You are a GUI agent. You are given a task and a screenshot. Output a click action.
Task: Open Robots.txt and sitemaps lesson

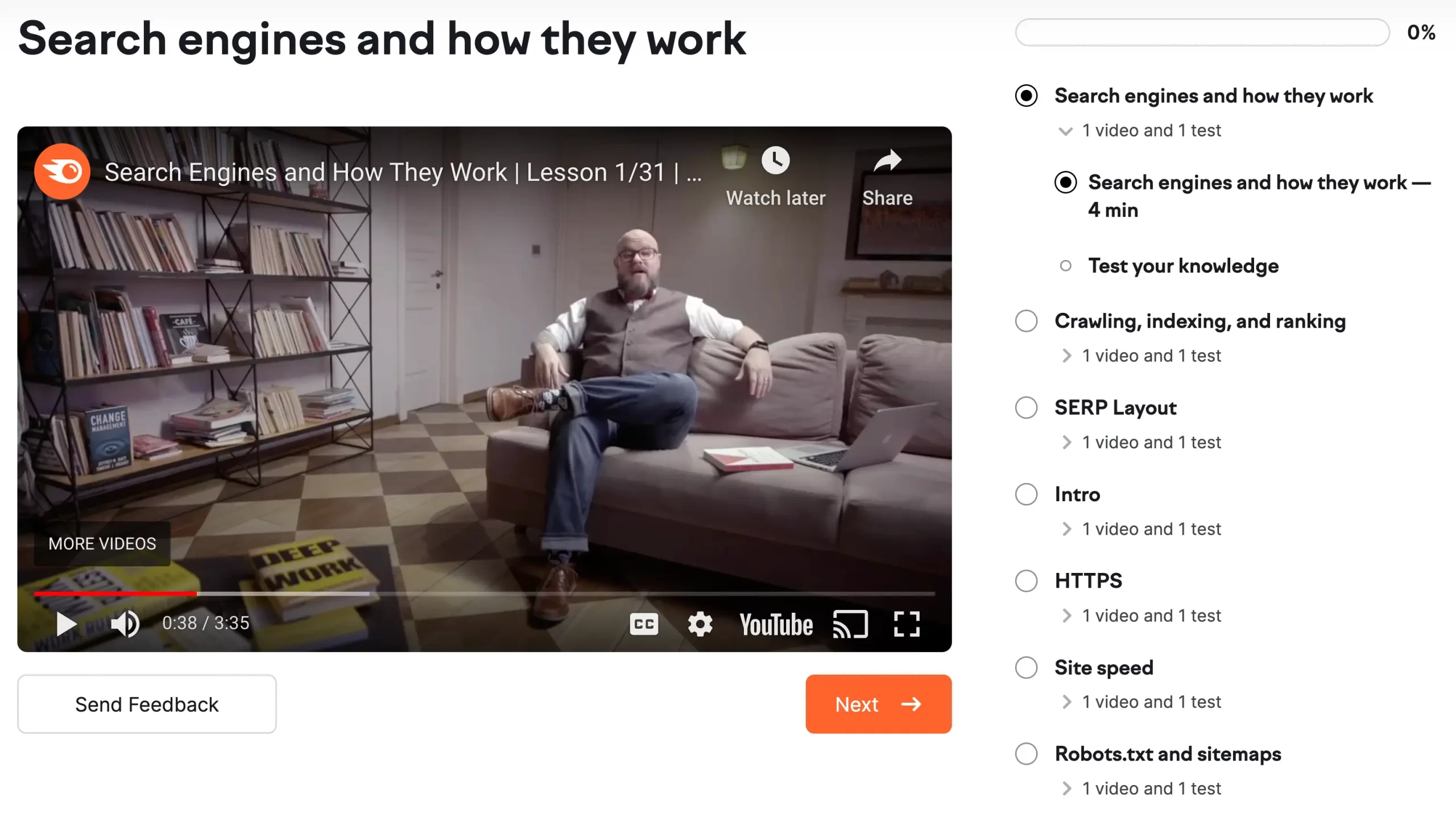1168,754
